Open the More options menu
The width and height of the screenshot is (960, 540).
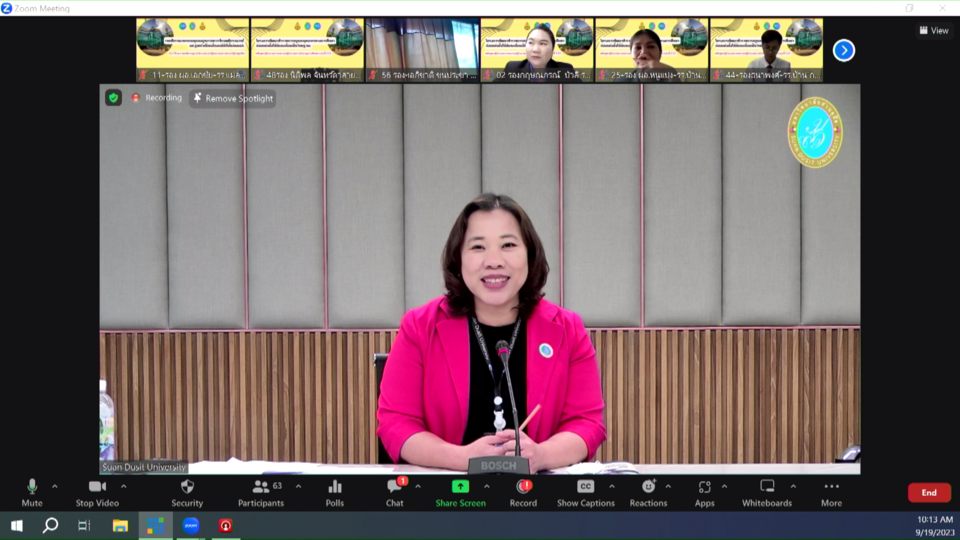[x=831, y=492]
